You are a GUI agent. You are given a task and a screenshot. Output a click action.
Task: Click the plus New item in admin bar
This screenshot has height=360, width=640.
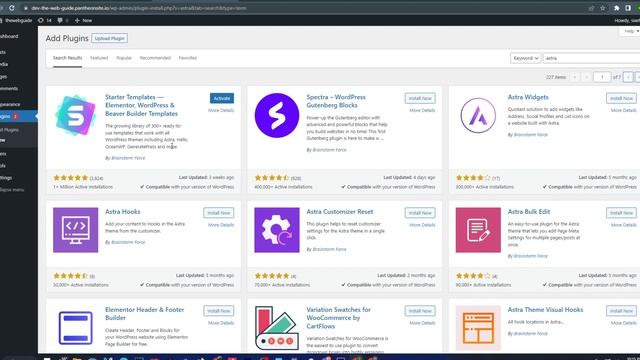(x=83, y=20)
